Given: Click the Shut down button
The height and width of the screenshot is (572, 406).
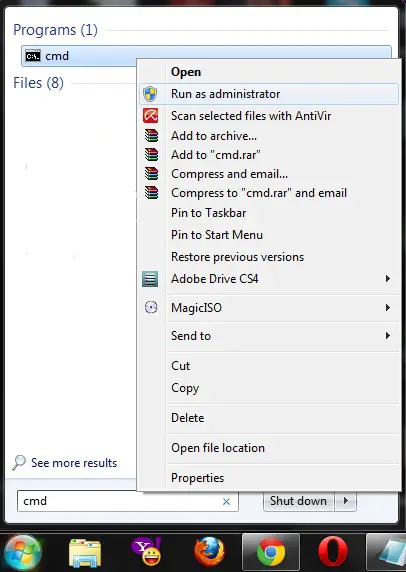Looking at the screenshot, I should pyautogui.click(x=298, y=501).
